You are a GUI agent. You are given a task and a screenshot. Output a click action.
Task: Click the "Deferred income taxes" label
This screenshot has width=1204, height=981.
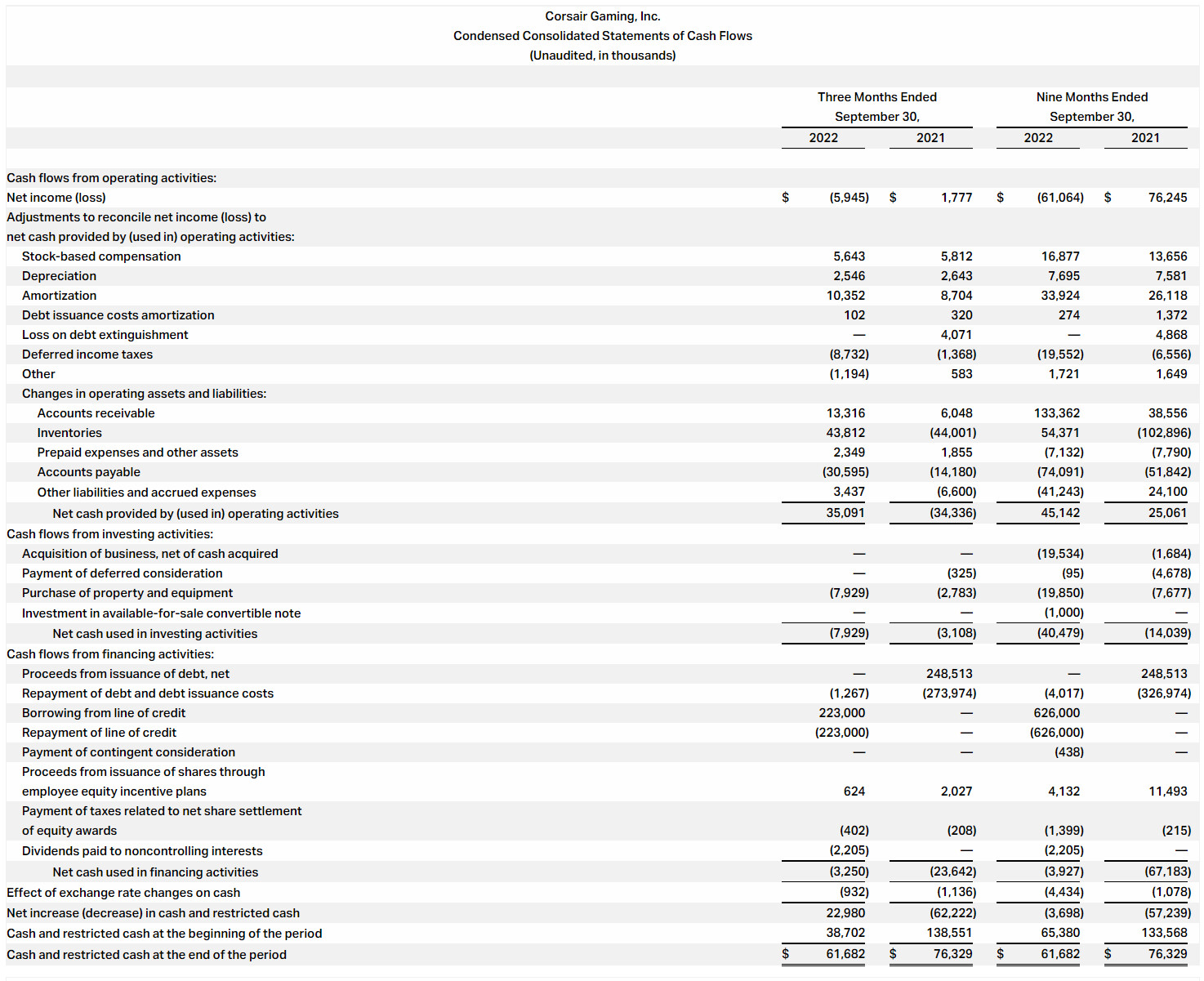pyautogui.click(x=87, y=354)
